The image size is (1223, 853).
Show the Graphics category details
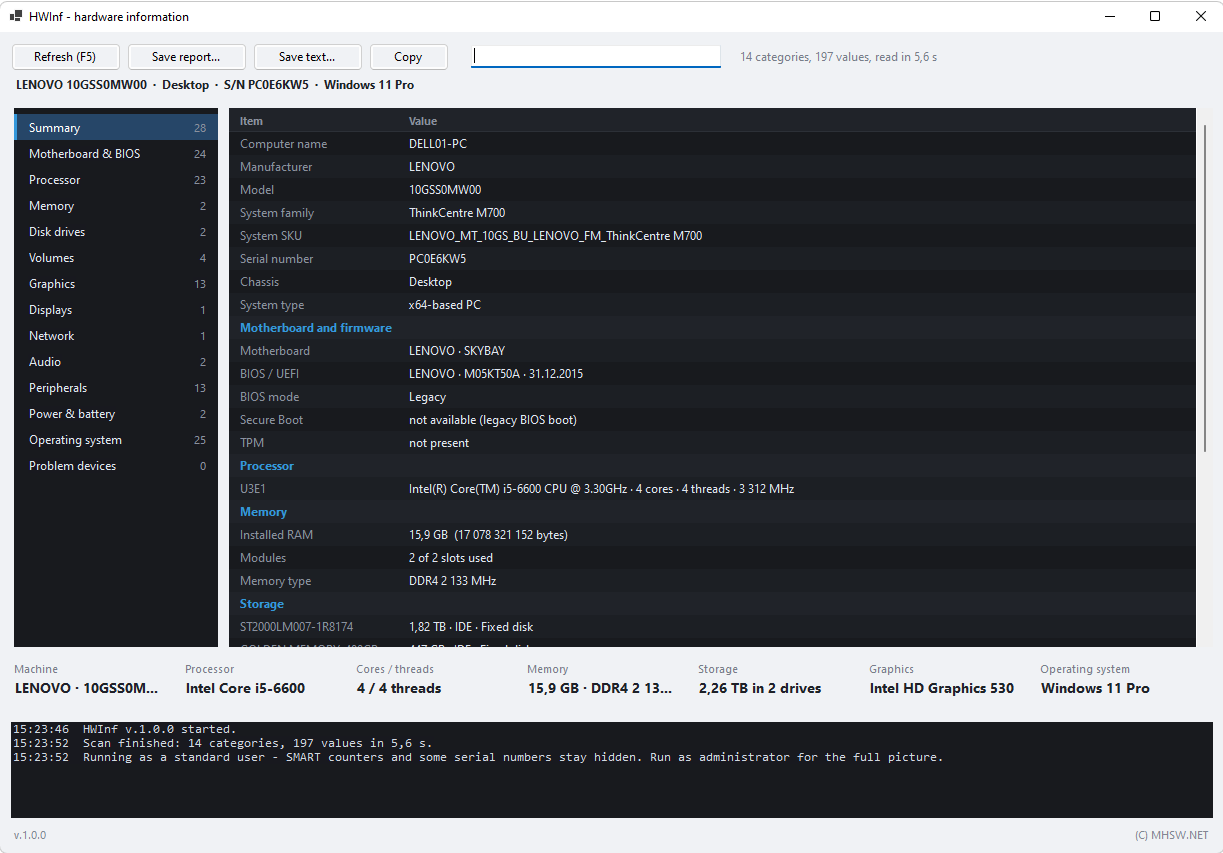coord(116,283)
